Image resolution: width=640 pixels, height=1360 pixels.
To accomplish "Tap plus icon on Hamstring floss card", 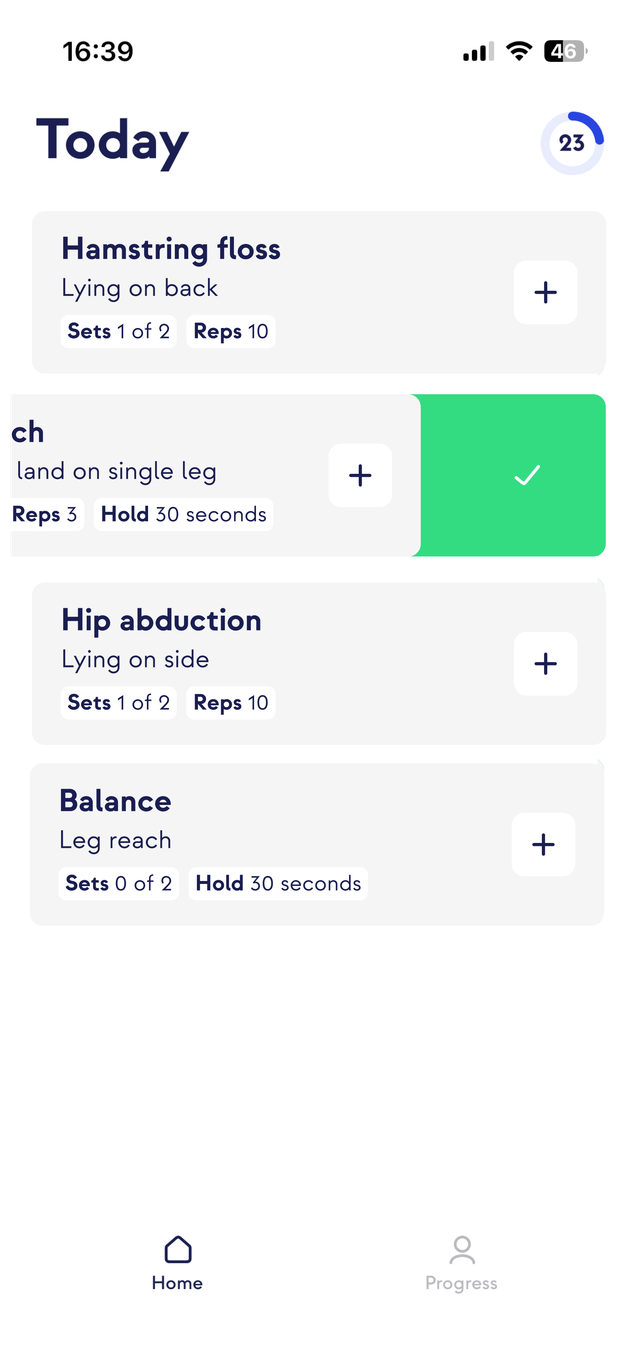I will 545,292.
